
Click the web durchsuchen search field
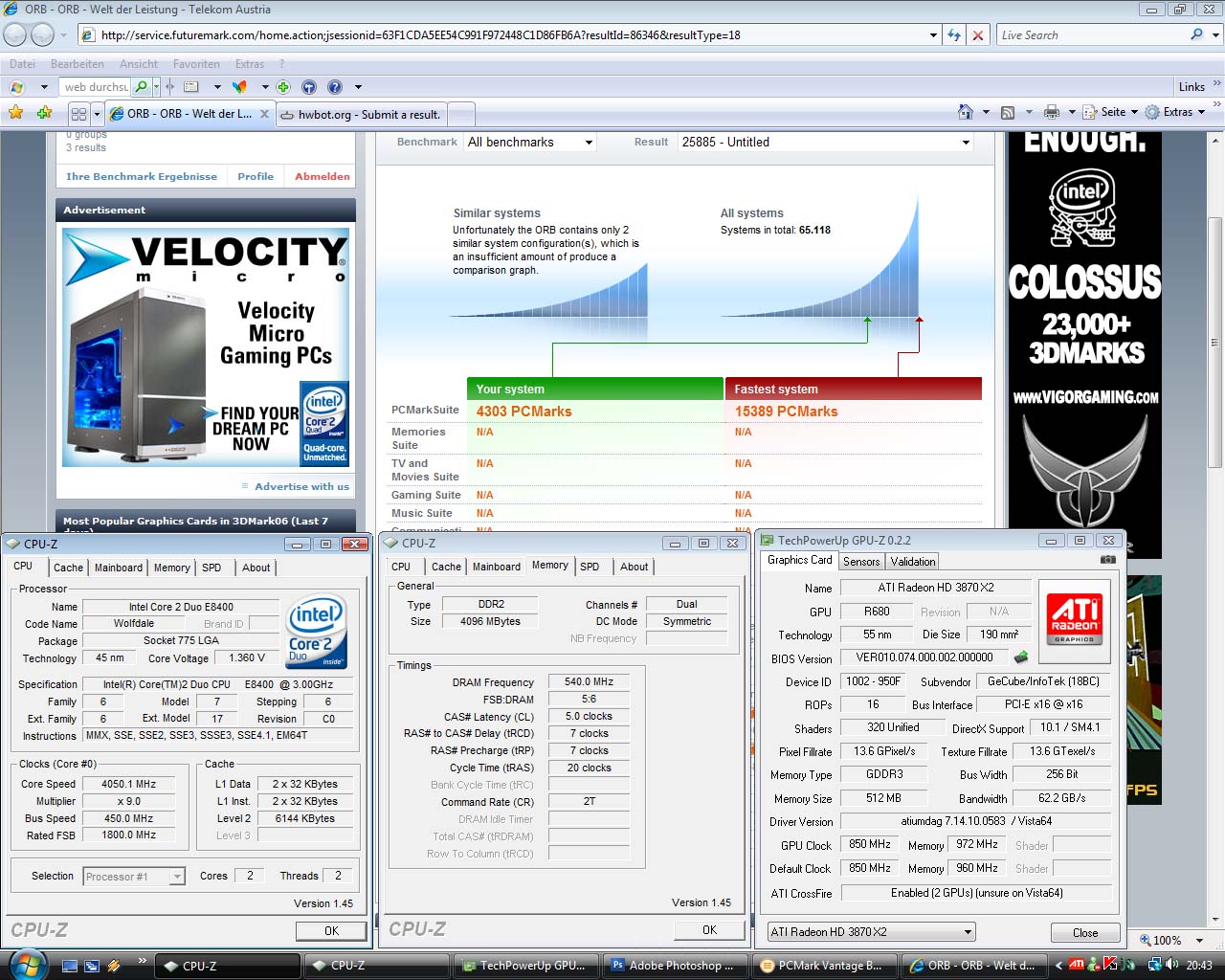pos(96,86)
